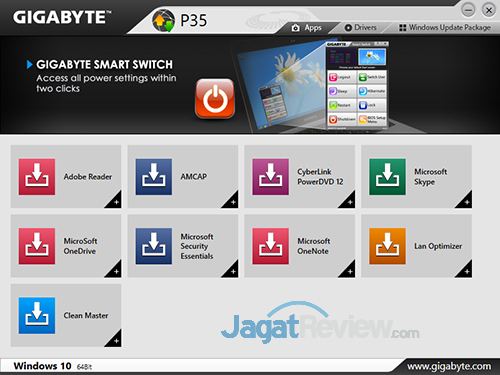This screenshot has height=375, width=500.
Task: Click the AMCAP download icon
Action: 154,177
